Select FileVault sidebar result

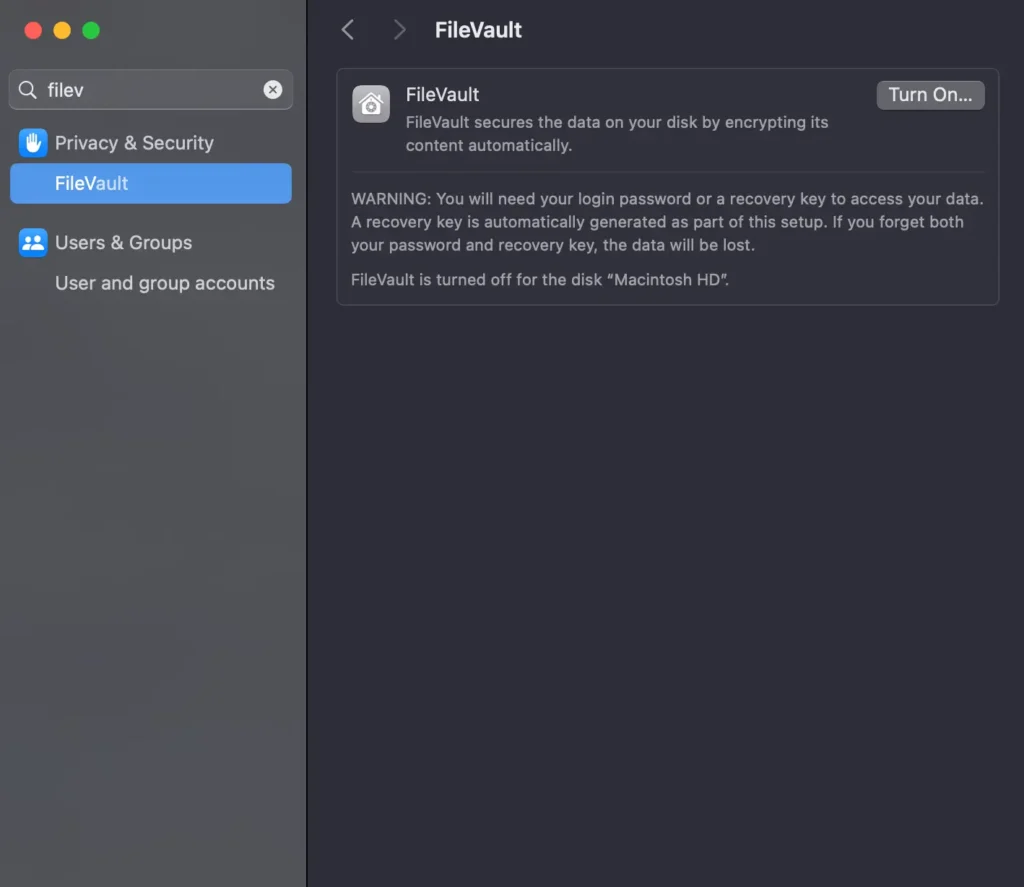tap(151, 184)
